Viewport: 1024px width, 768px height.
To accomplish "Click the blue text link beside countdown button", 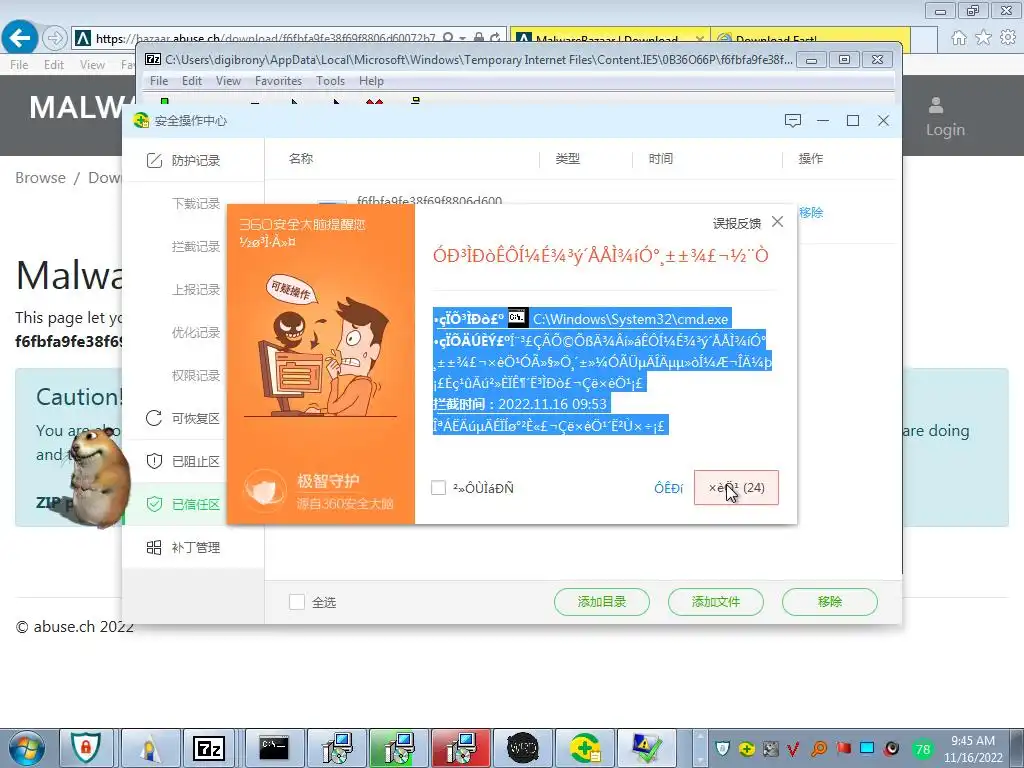I will tap(669, 488).
